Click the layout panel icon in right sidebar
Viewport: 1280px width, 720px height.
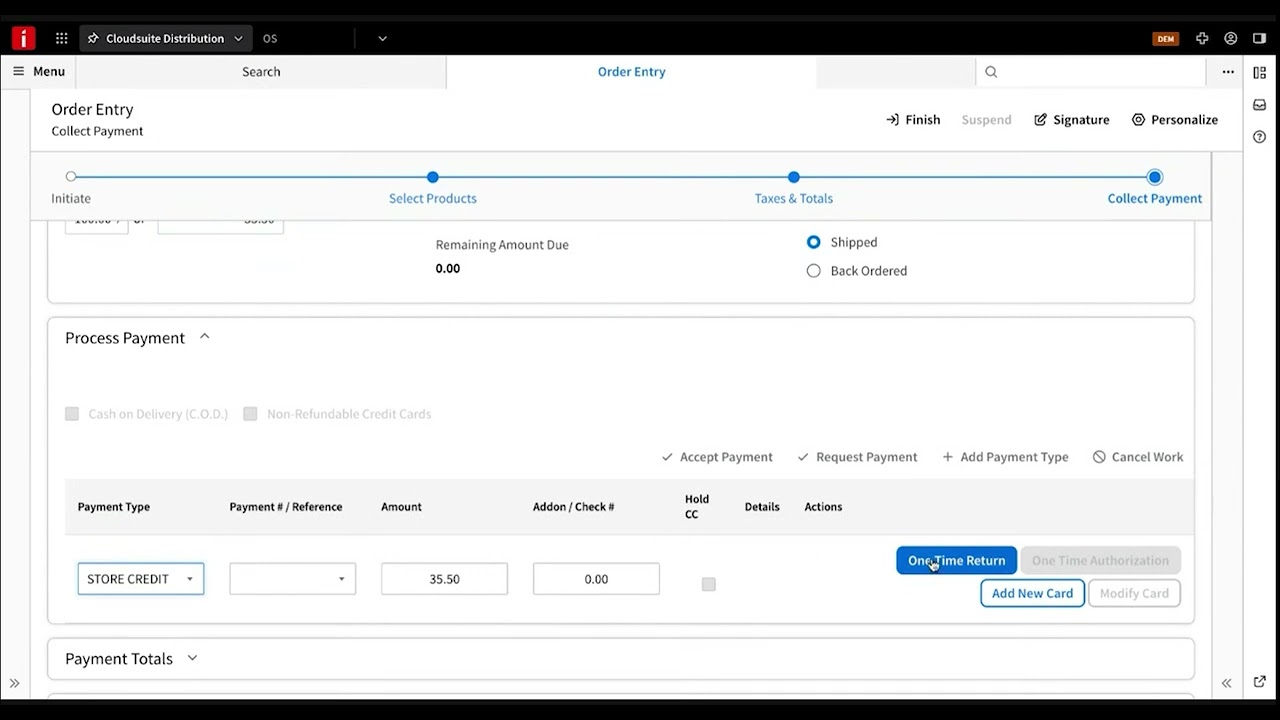tap(1259, 72)
